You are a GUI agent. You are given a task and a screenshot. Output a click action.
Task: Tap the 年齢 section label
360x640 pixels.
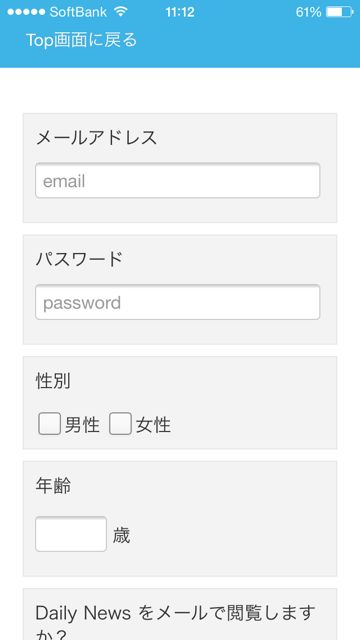point(53,486)
